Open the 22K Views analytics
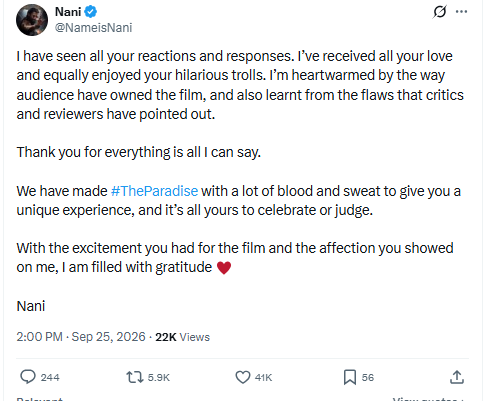This screenshot has height=401, width=488. pyautogui.click(x=182, y=337)
